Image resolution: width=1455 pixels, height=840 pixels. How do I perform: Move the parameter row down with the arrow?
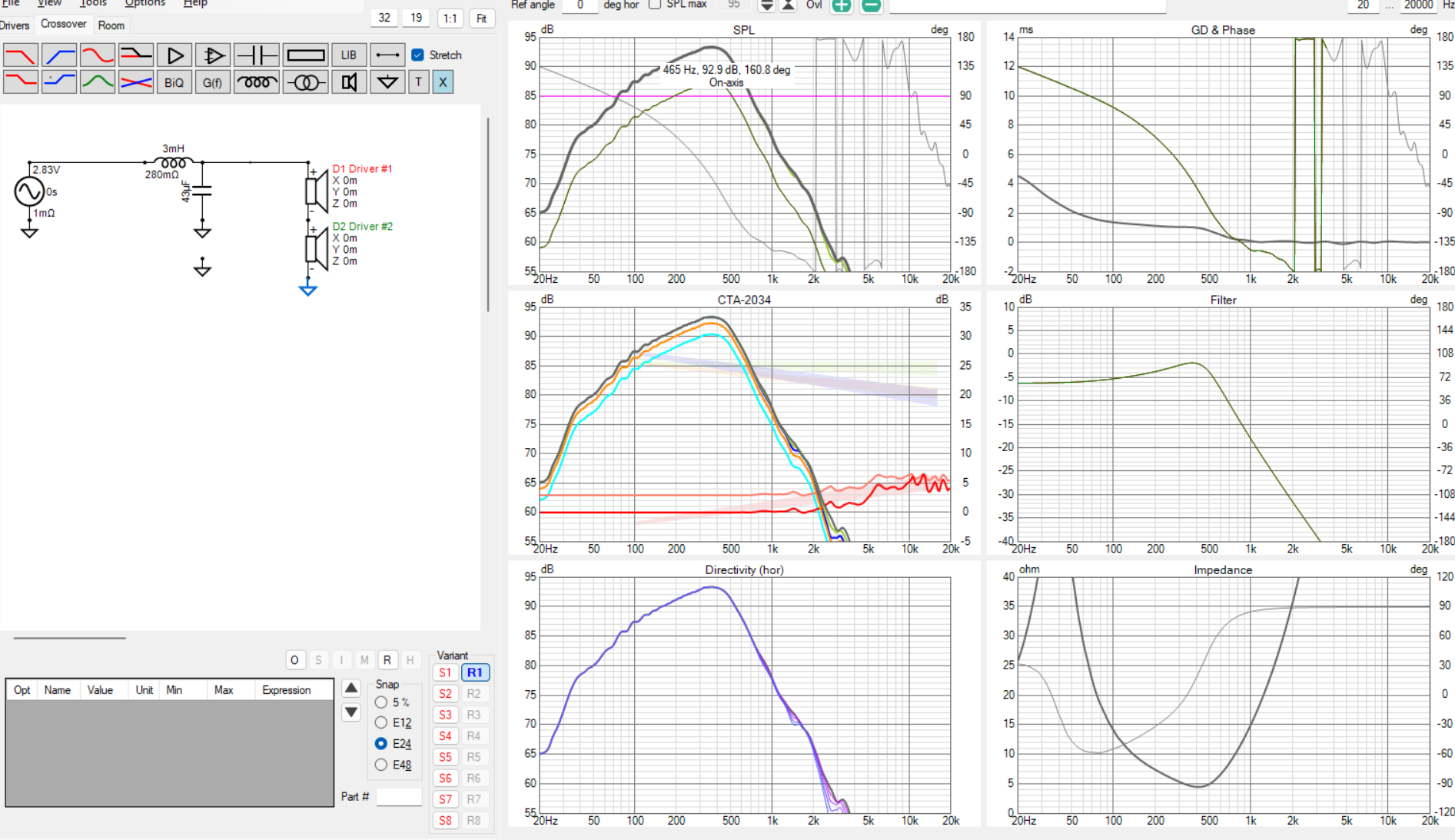(351, 712)
